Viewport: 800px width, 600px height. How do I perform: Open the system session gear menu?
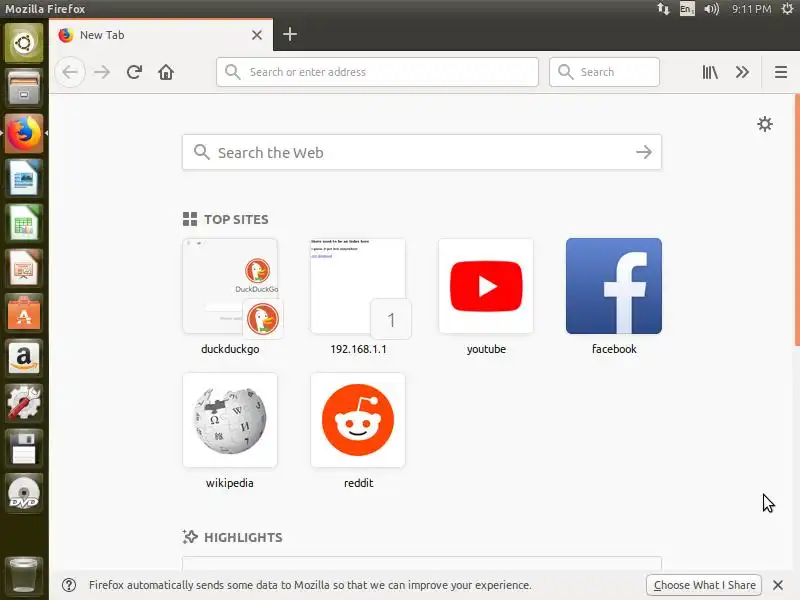coord(787,9)
